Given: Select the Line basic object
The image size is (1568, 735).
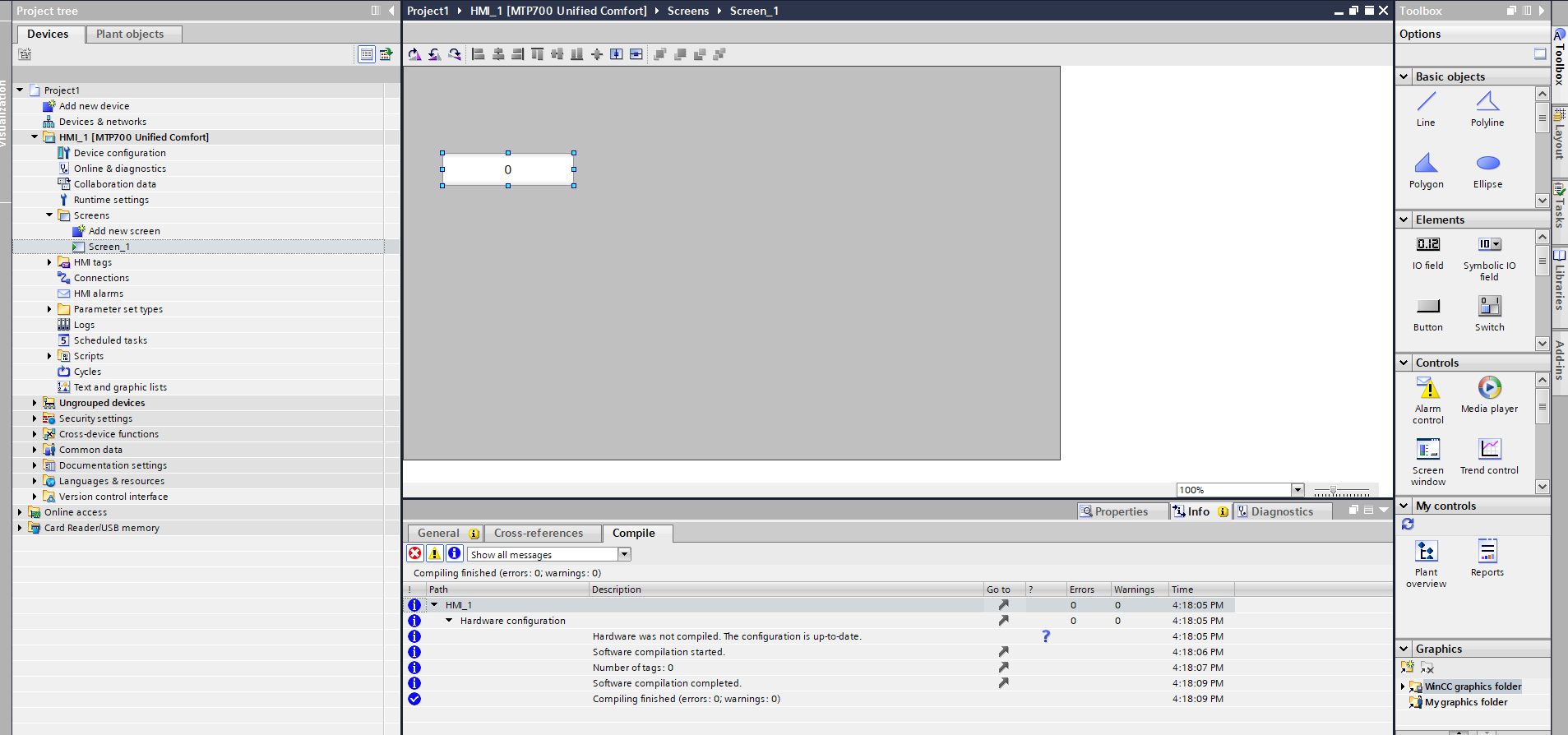Looking at the screenshot, I should click(x=1426, y=109).
